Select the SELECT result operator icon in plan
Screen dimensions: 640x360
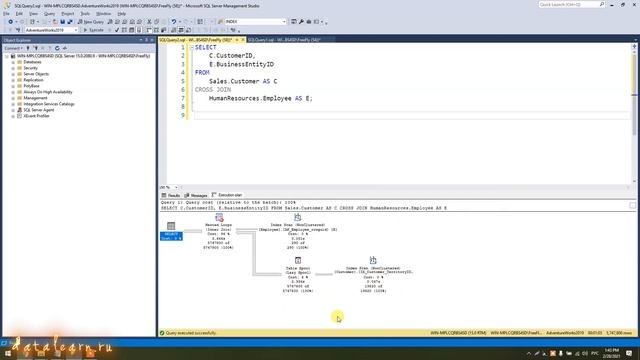[171, 226]
